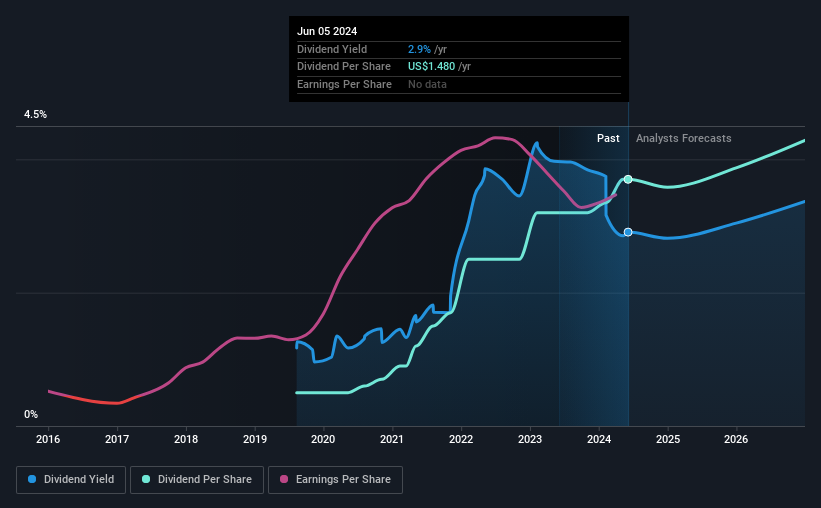Click the 2017 x-axis label
821x508 pixels.
[117, 439]
